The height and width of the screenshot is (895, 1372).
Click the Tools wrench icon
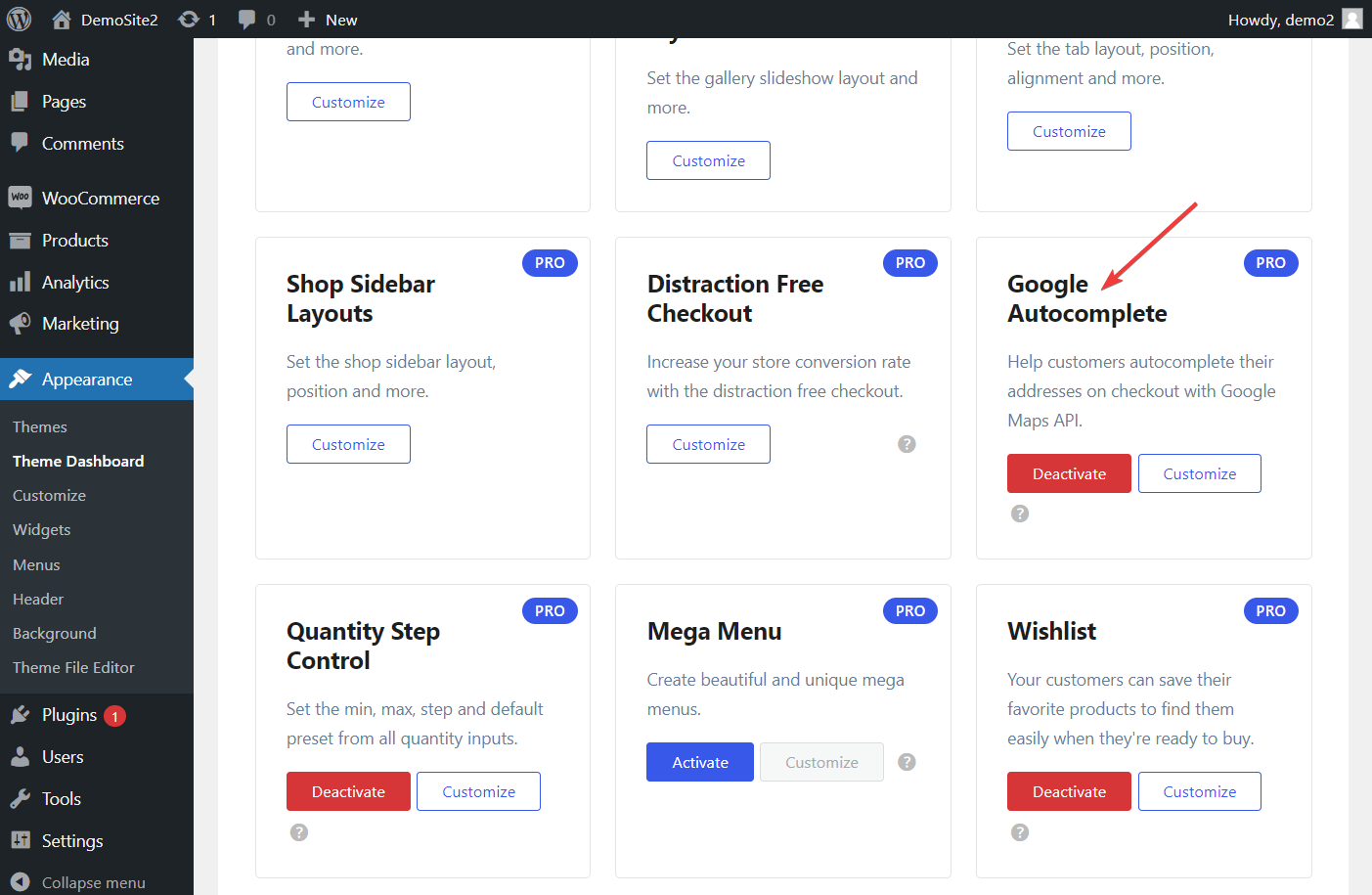tap(20, 799)
